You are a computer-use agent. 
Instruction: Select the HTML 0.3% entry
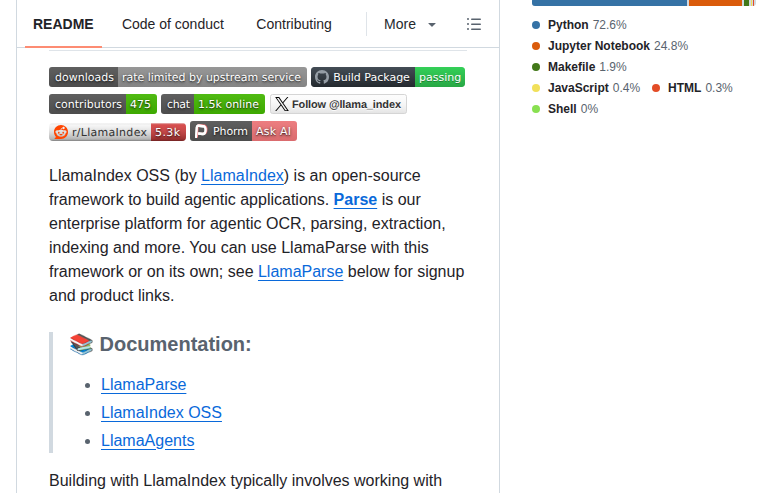(x=692, y=88)
